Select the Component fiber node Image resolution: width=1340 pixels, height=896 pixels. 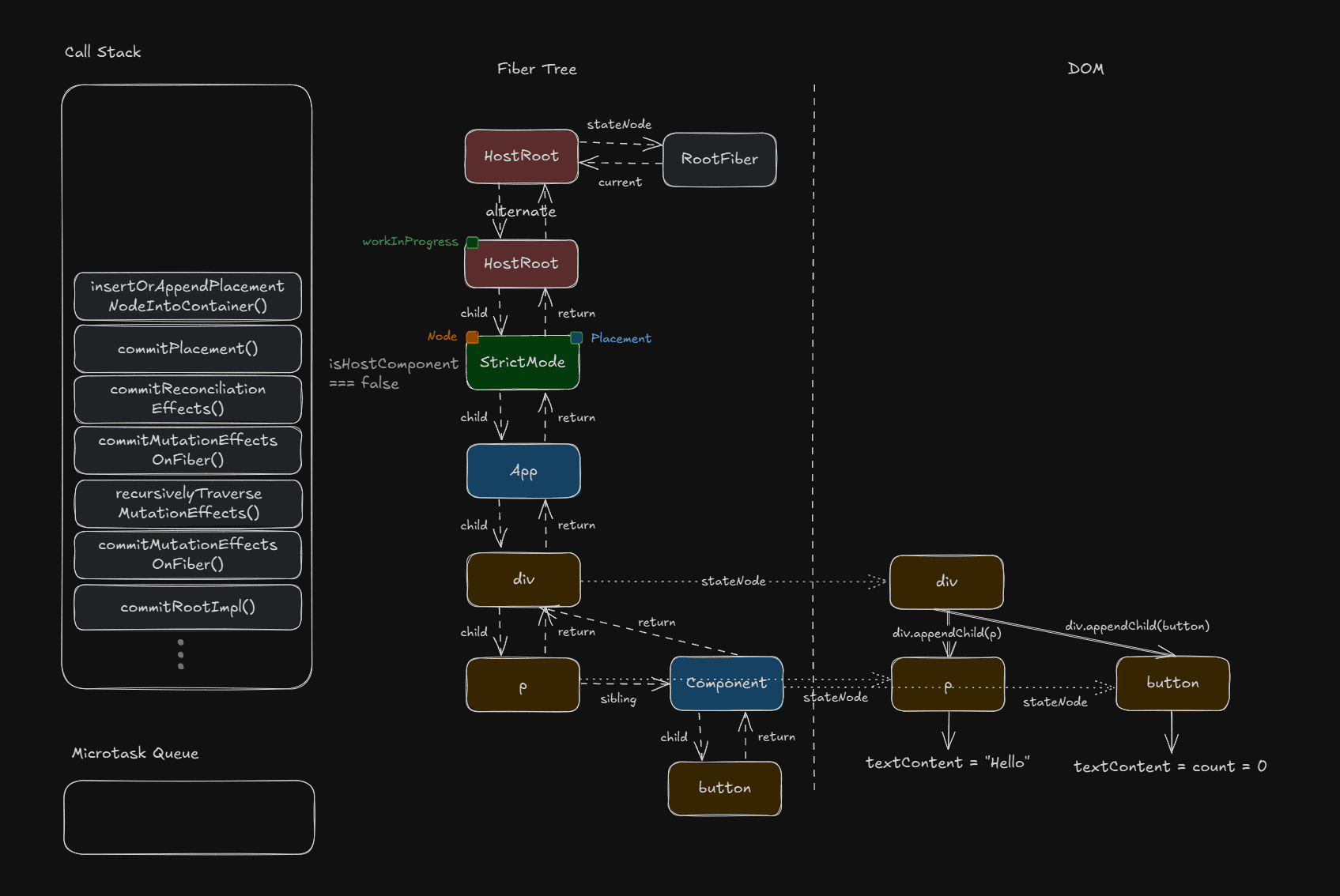coord(727,683)
